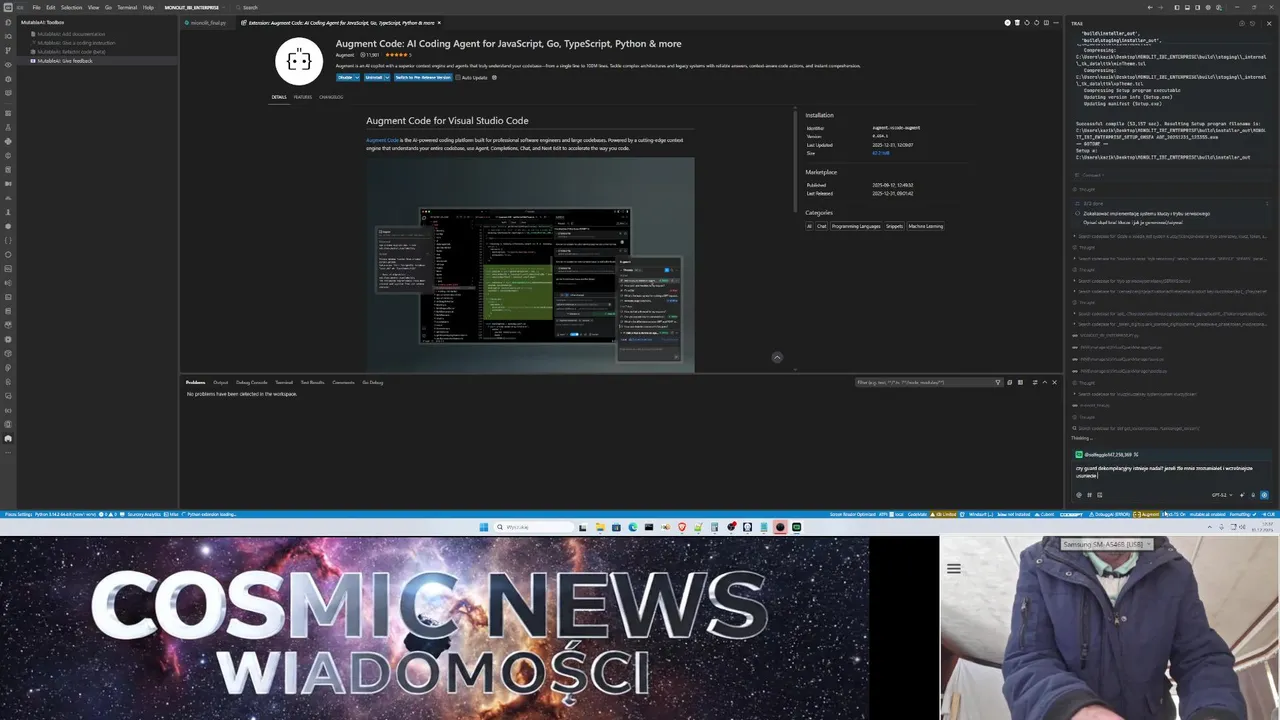Image resolution: width=1280 pixels, height=720 pixels.
Task: Close the bottom panel
Action: 1054,382
